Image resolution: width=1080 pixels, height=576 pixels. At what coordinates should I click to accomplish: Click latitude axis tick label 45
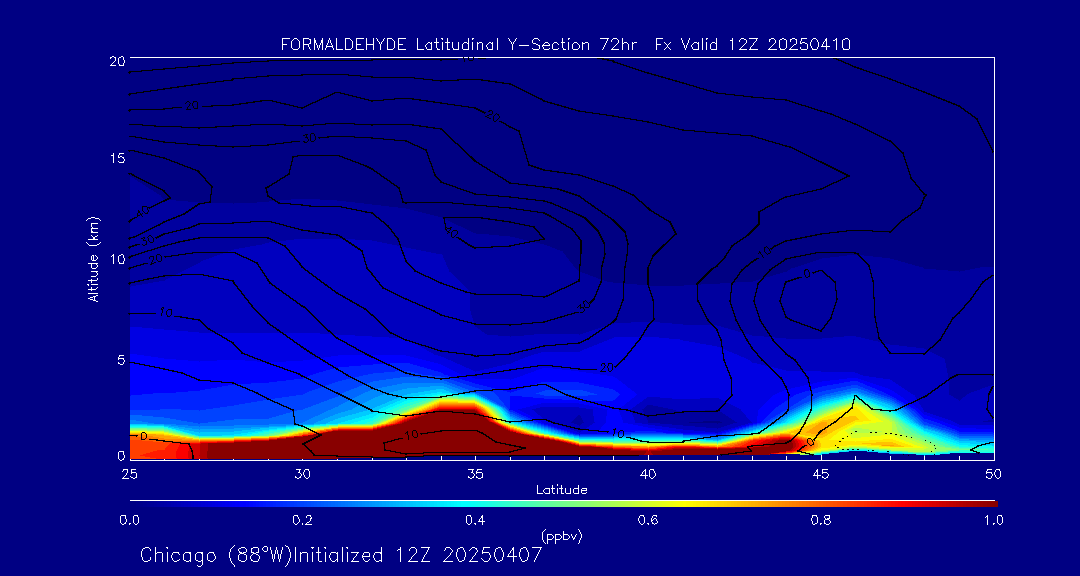coord(820,474)
